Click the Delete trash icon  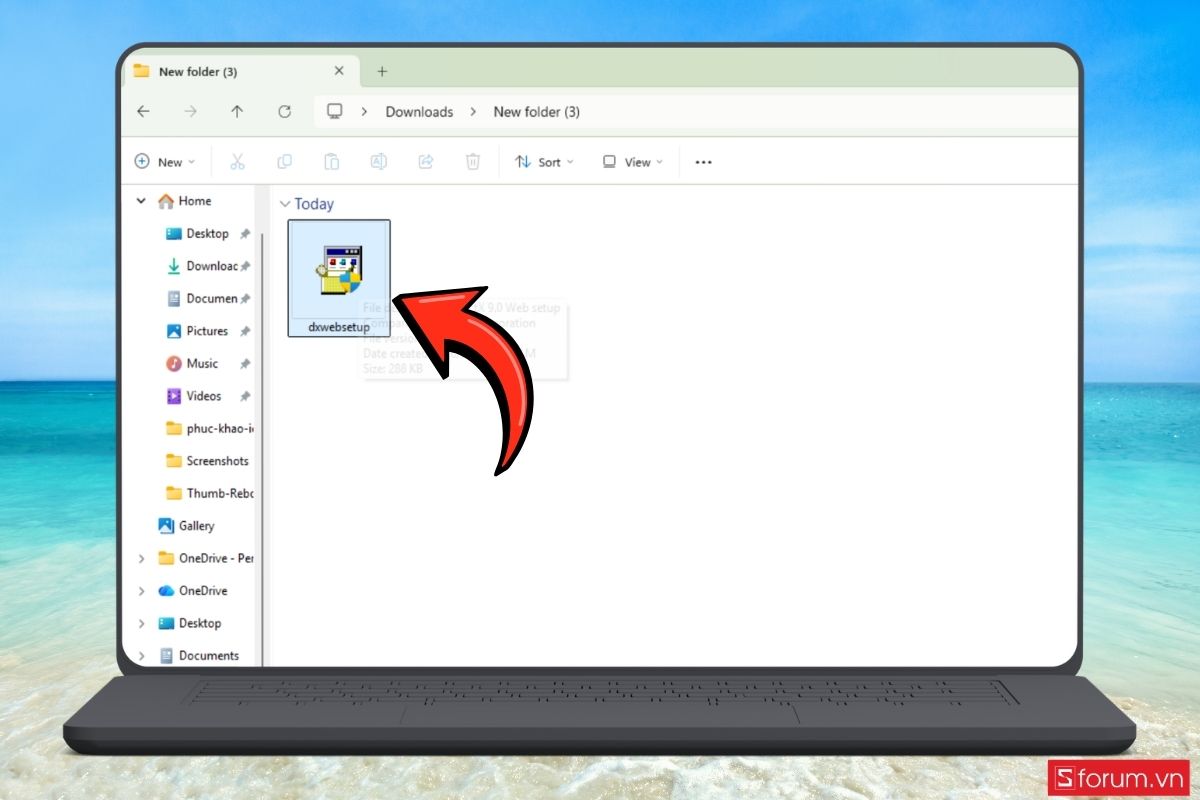[473, 162]
